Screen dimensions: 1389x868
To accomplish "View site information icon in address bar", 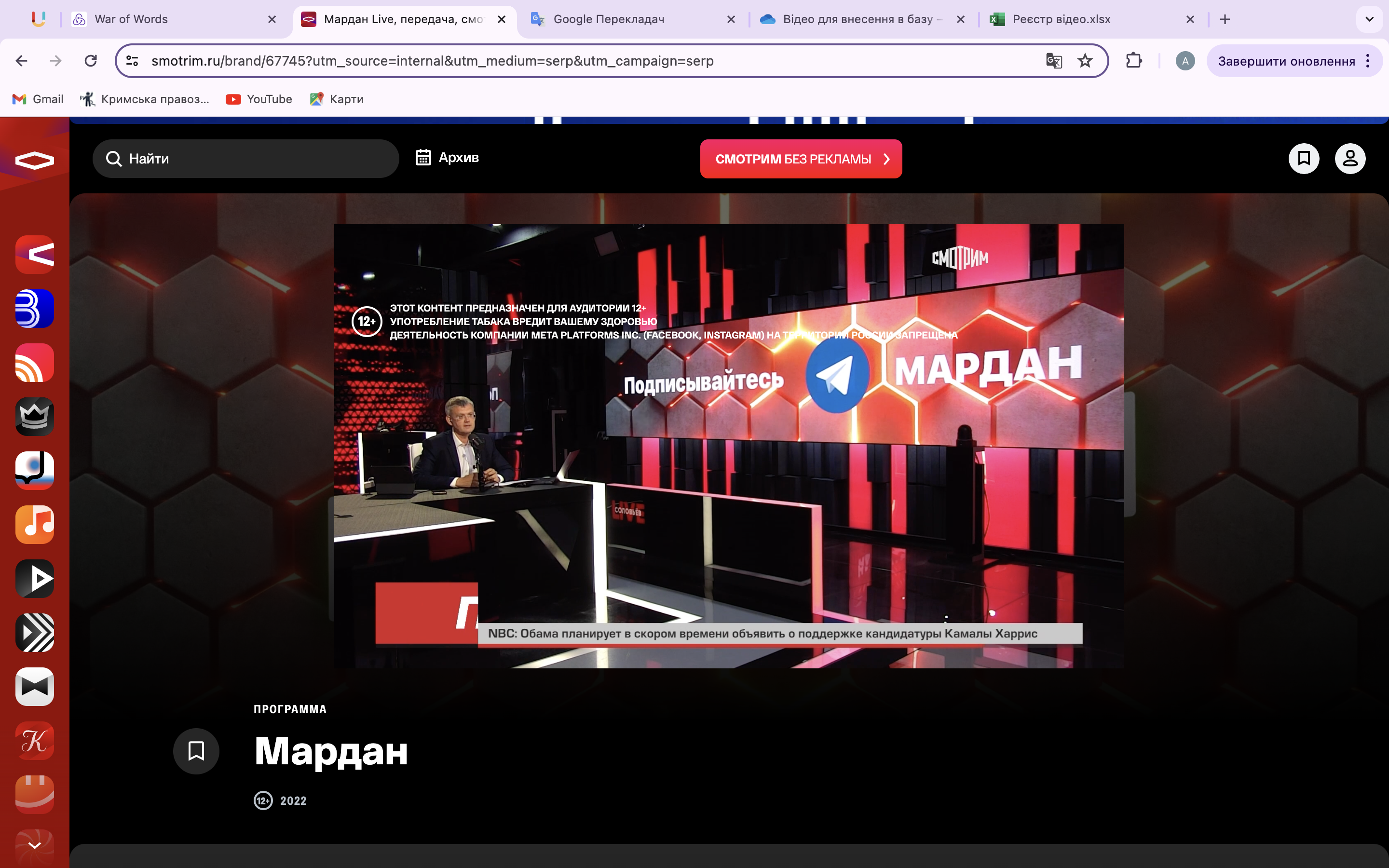I will pos(132,61).
